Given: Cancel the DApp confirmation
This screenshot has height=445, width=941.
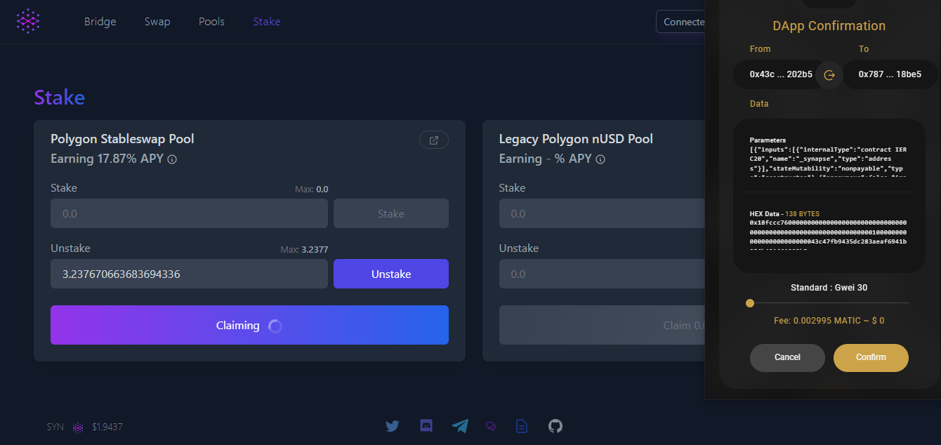Looking at the screenshot, I should click(x=787, y=357).
